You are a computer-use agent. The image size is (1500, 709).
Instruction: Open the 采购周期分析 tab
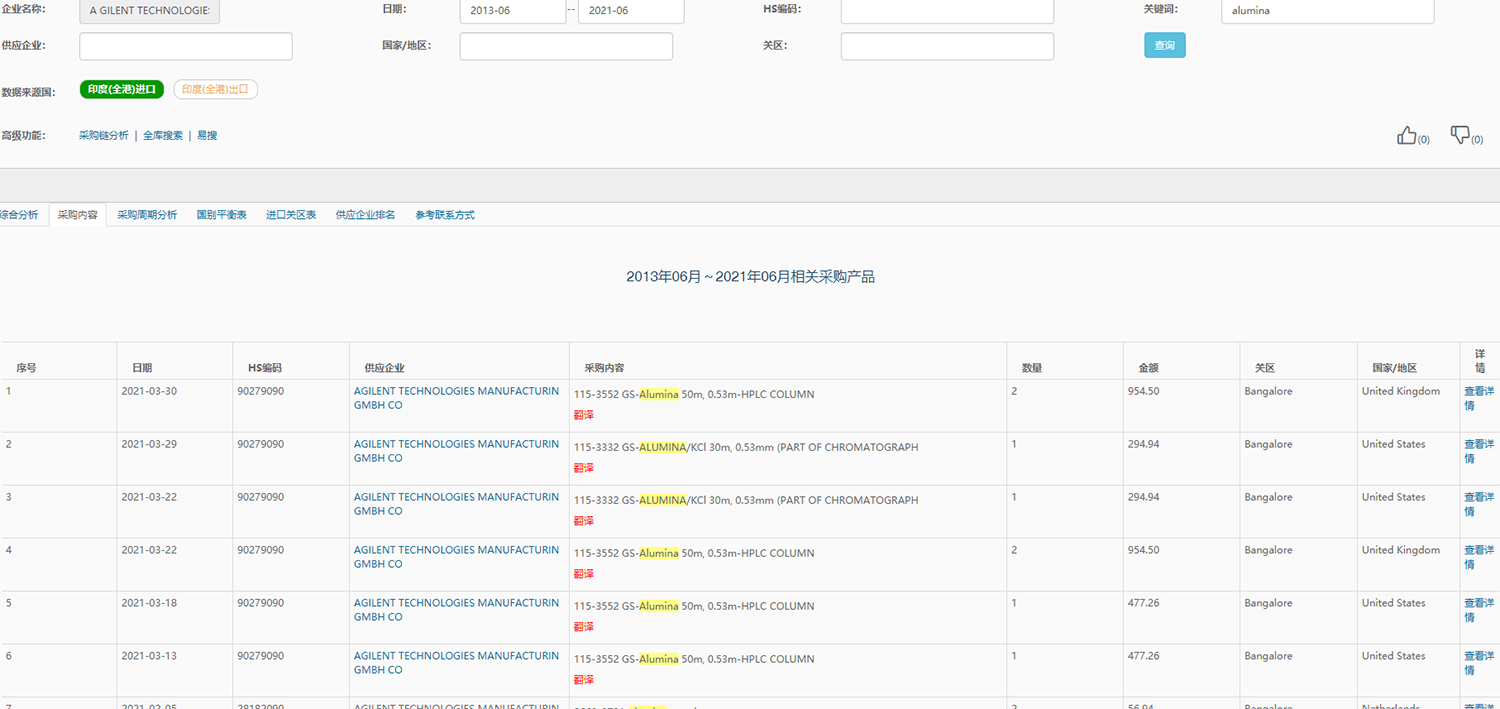pos(147,215)
